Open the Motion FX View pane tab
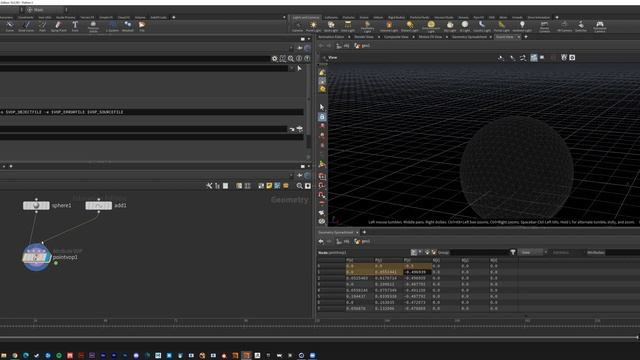 pos(430,37)
